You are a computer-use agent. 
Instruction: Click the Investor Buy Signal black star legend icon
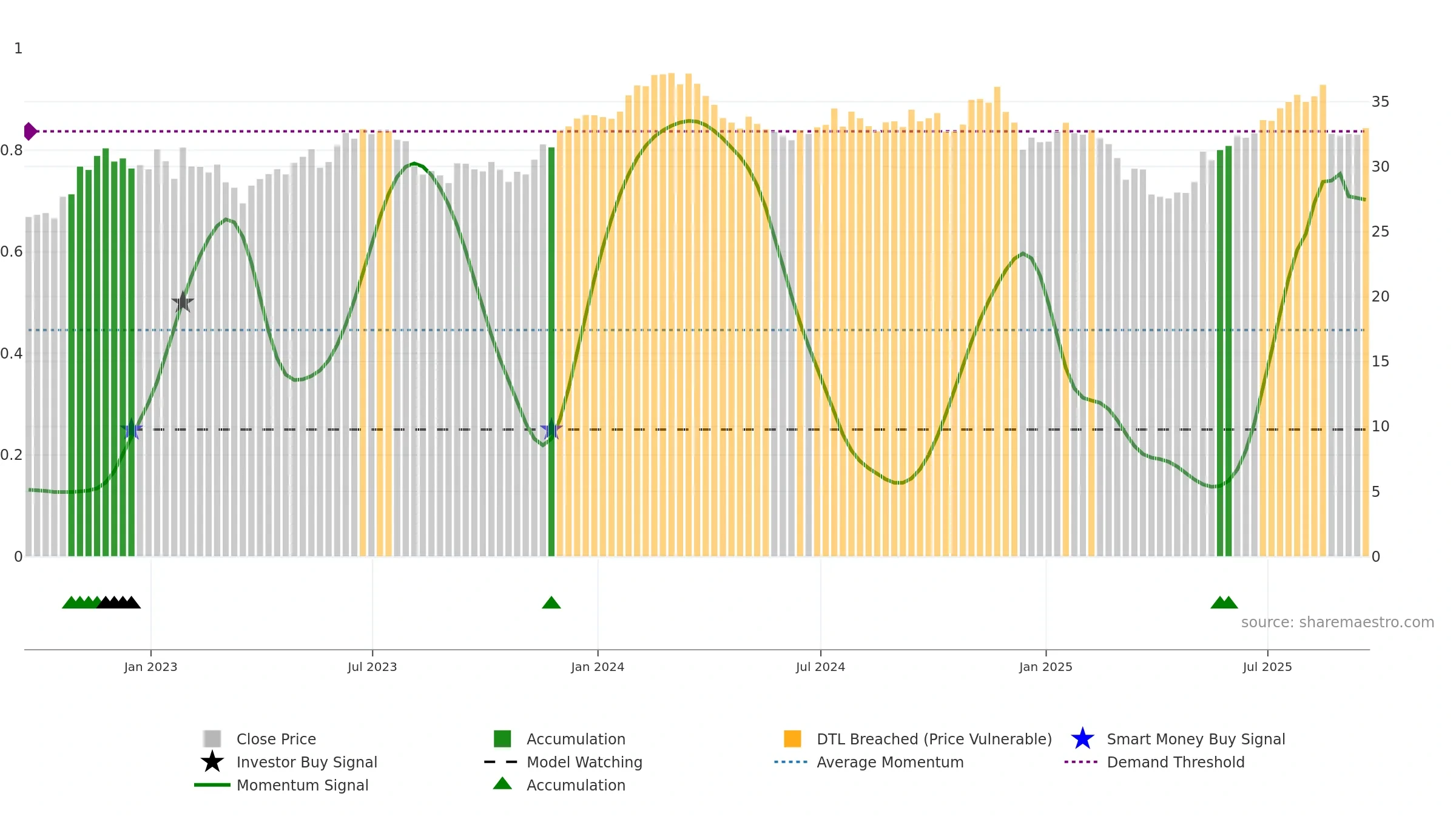(x=212, y=762)
